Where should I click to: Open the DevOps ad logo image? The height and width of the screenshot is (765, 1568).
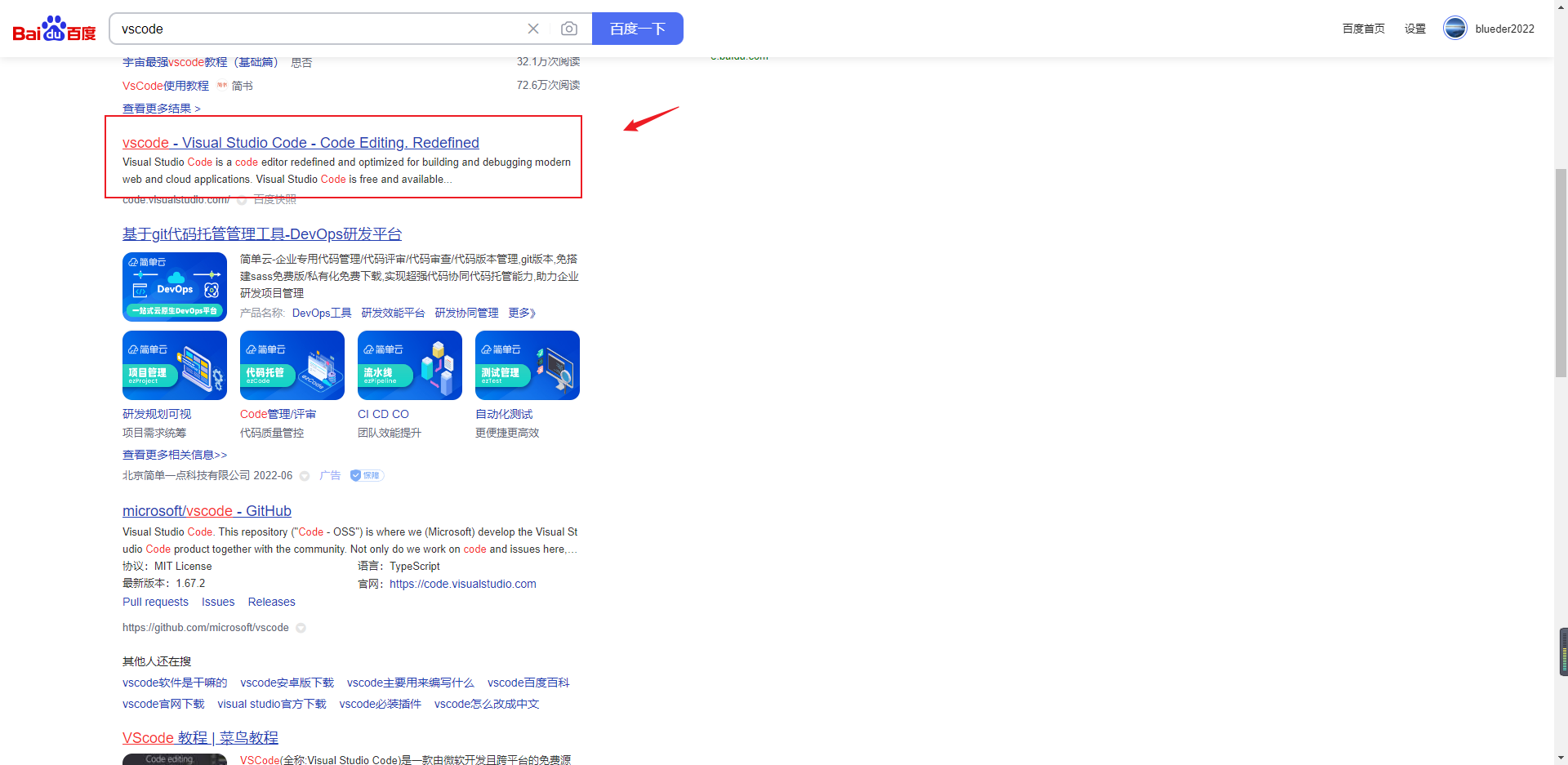coord(175,287)
